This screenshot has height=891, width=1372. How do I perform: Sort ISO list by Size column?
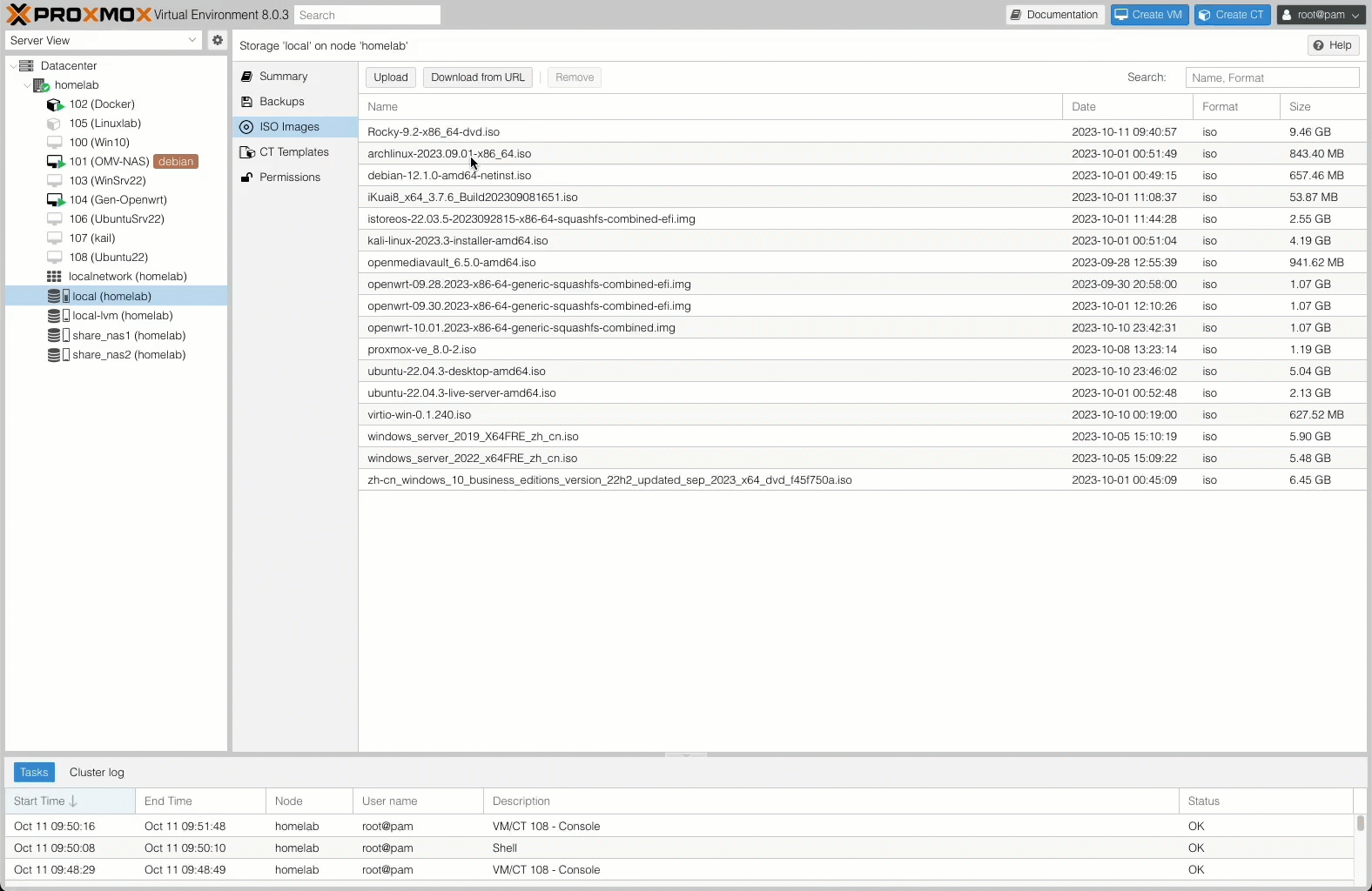pos(1323,106)
